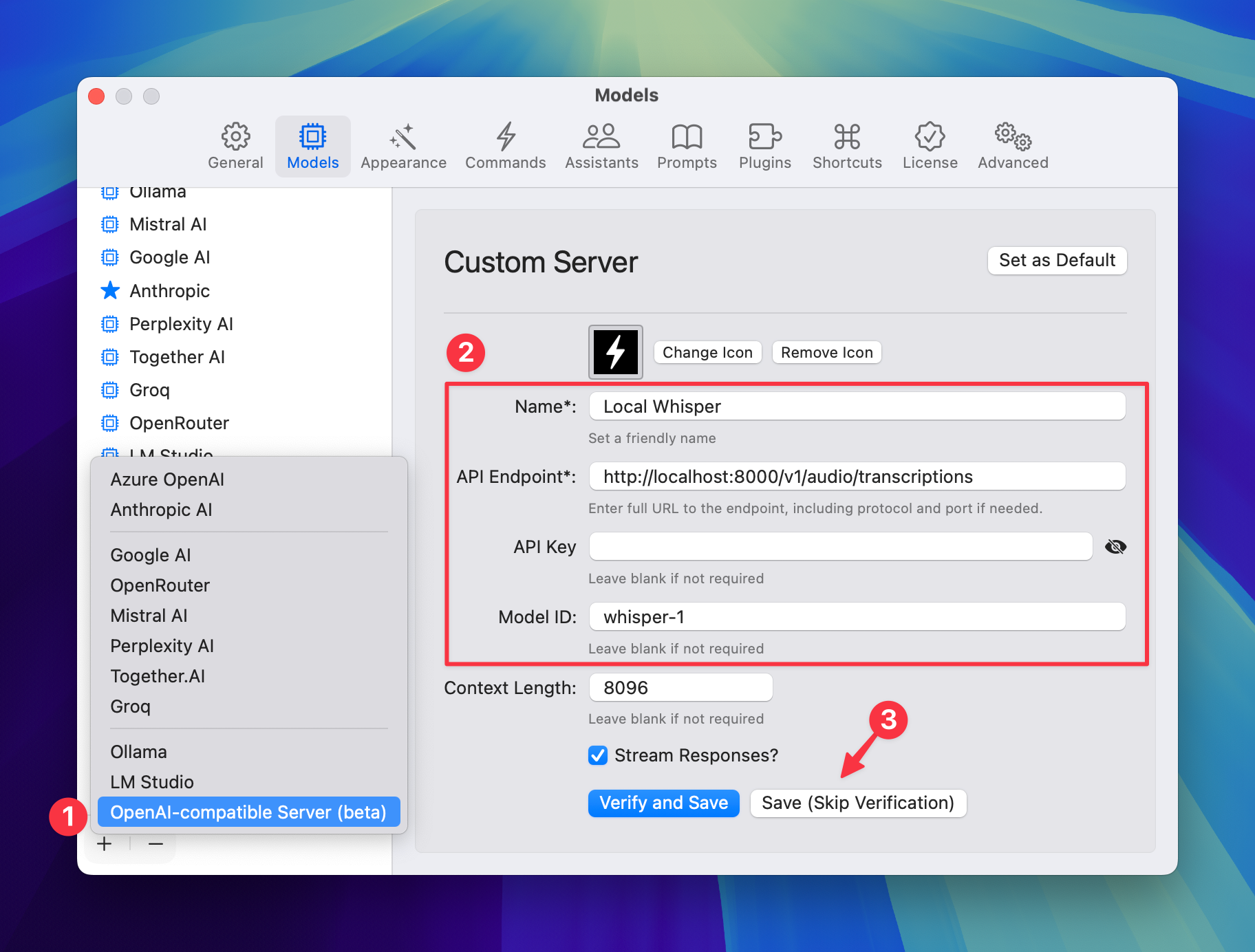Open the Prompts library
Viewport: 1255px width, 952px height.
click(x=686, y=146)
